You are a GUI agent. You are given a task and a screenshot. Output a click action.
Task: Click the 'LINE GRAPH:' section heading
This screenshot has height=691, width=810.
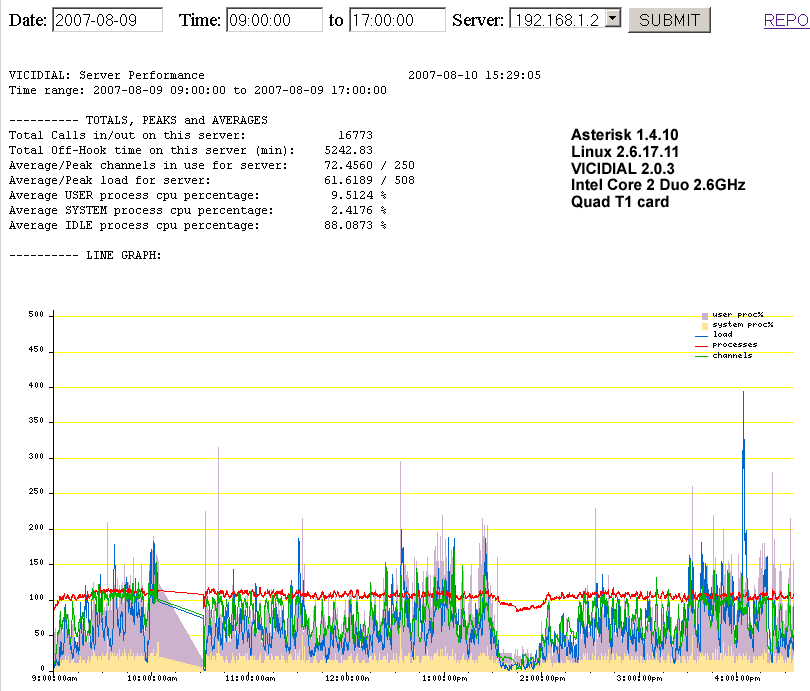click(x=124, y=255)
